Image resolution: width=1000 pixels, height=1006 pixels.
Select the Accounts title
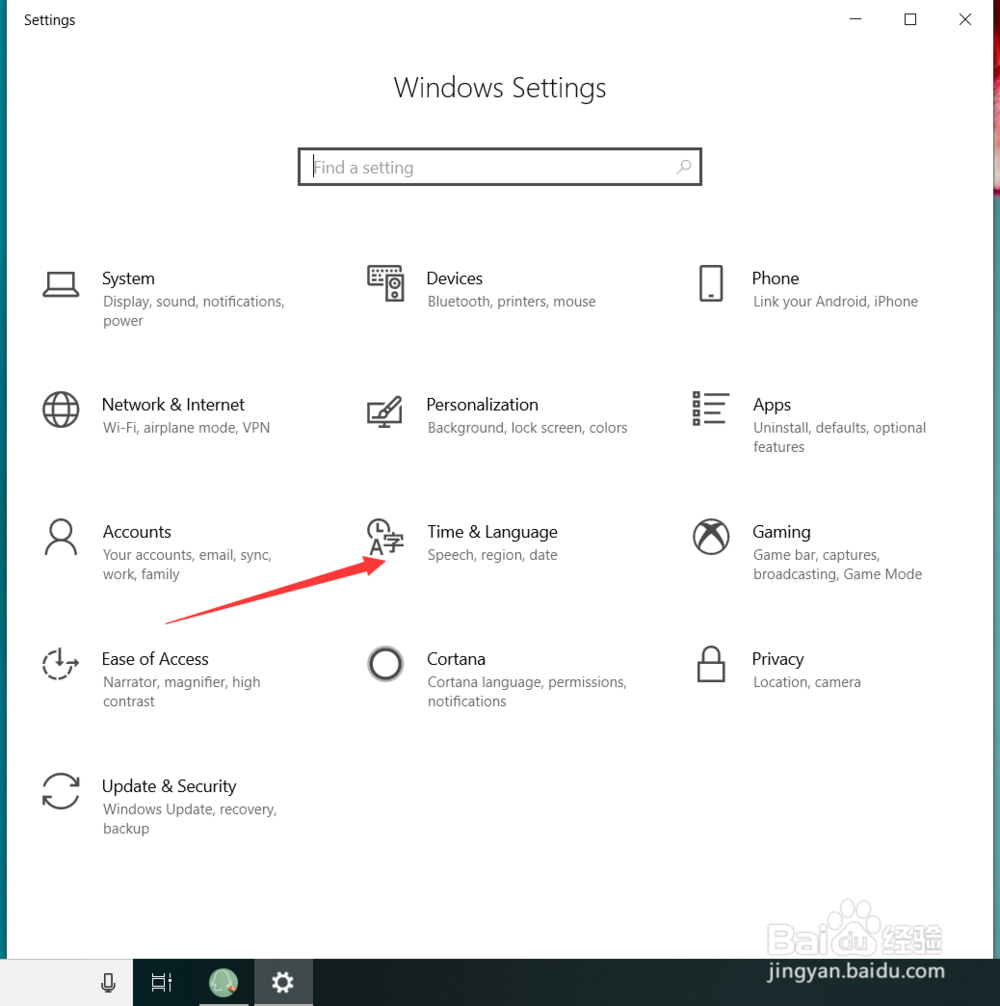coord(137,532)
